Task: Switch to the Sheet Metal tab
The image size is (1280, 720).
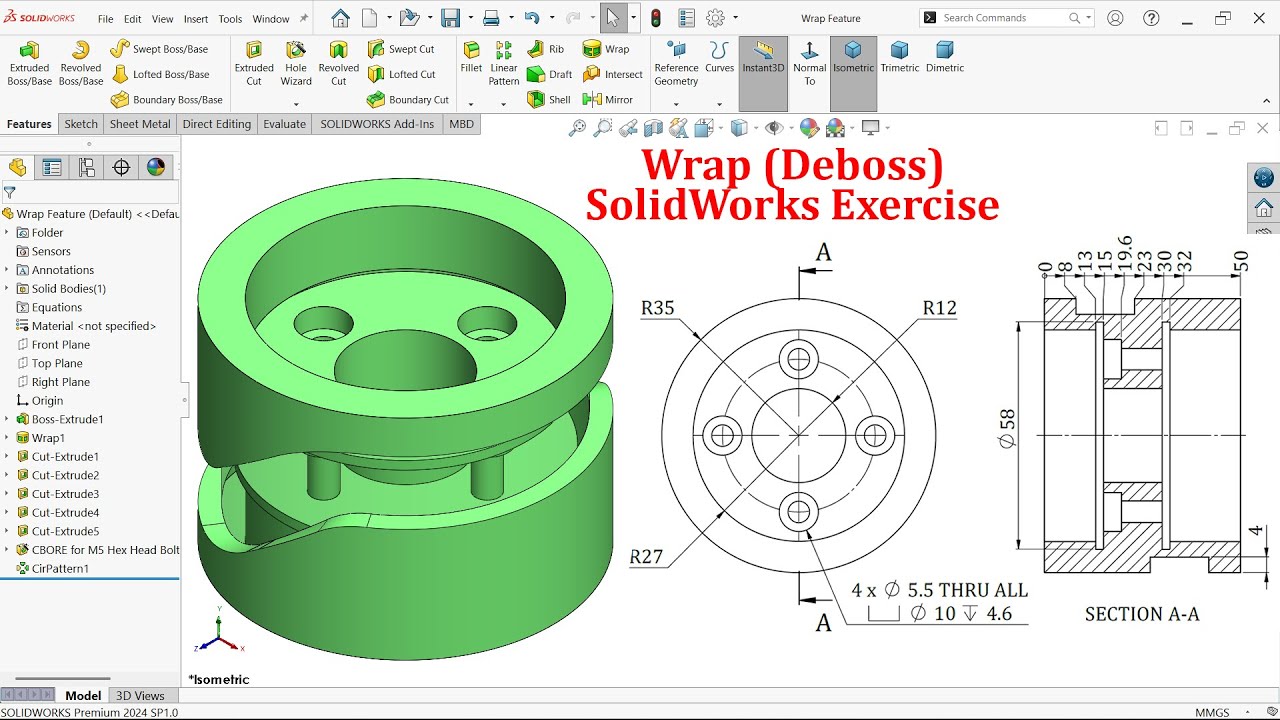Action: pyautogui.click(x=140, y=124)
